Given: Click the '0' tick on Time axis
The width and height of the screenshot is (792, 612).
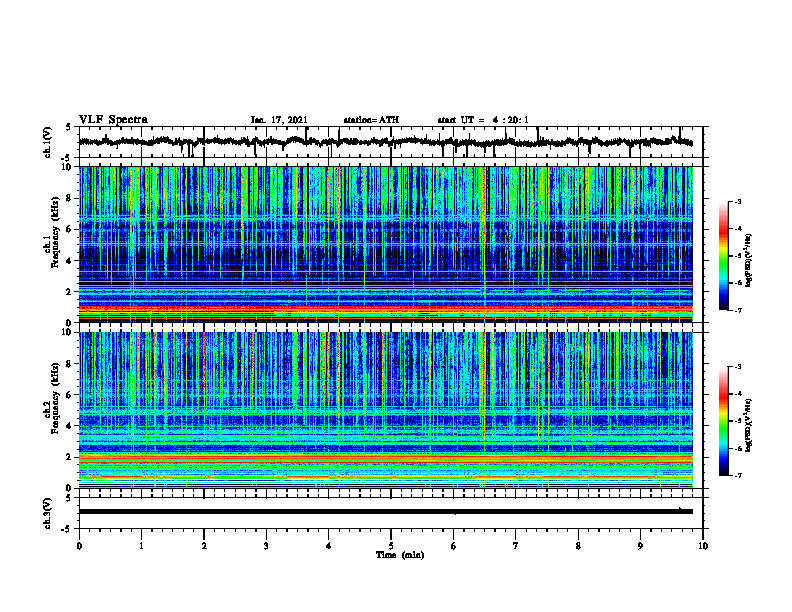Looking at the screenshot, I should 79,546.
